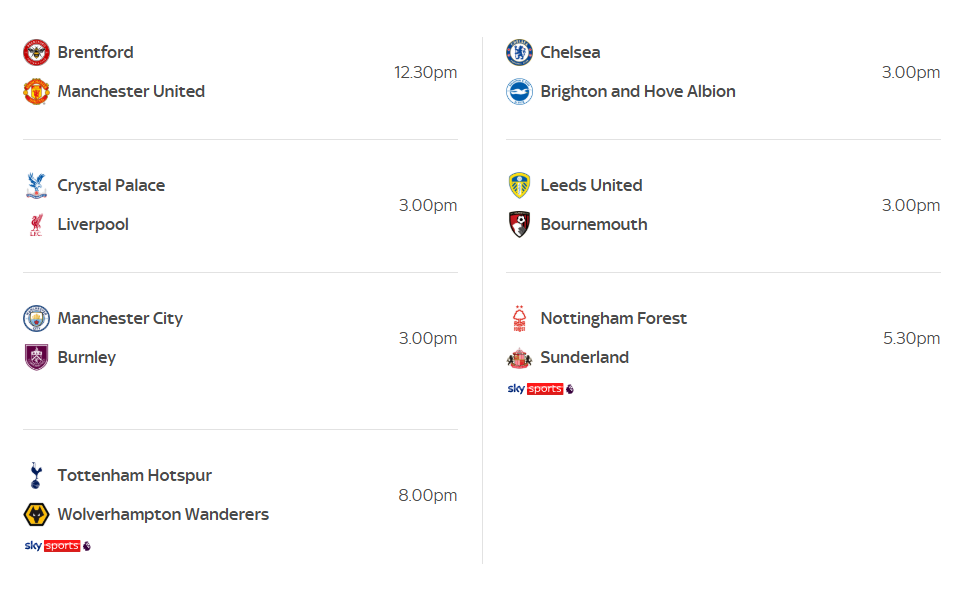Click the Tottenham Hotspur cockerel crest
This screenshot has width=959, height=603.
tap(36, 475)
